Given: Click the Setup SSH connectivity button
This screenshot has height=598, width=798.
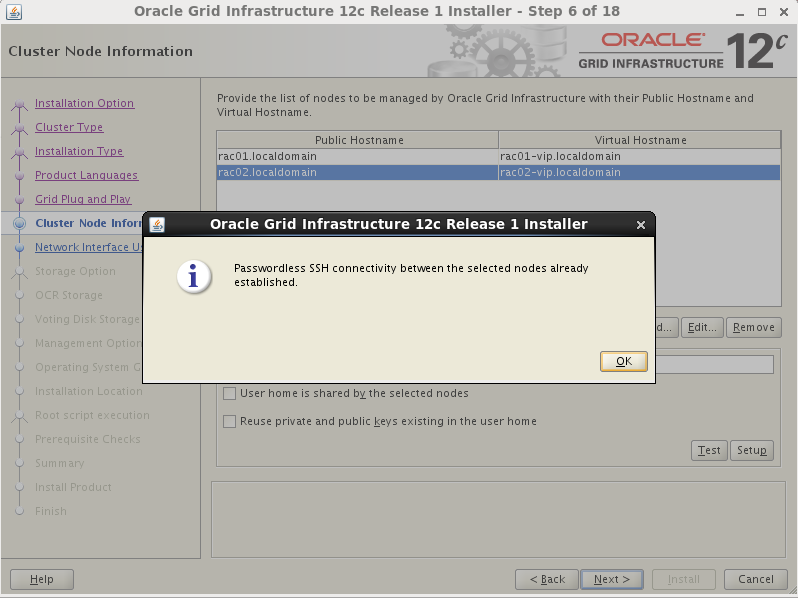Looking at the screenshot, I should [752, 450].
